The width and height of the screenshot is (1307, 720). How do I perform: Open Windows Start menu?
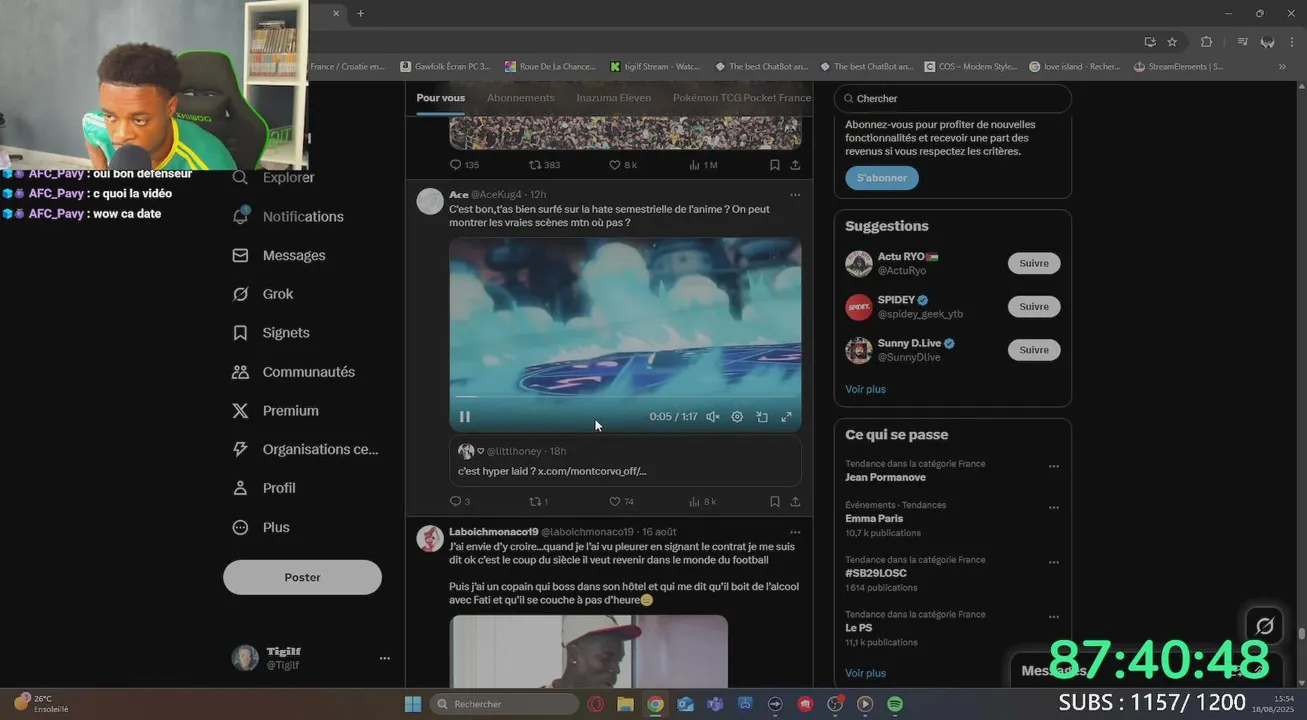pyautogui.click(x=413, y=704)
